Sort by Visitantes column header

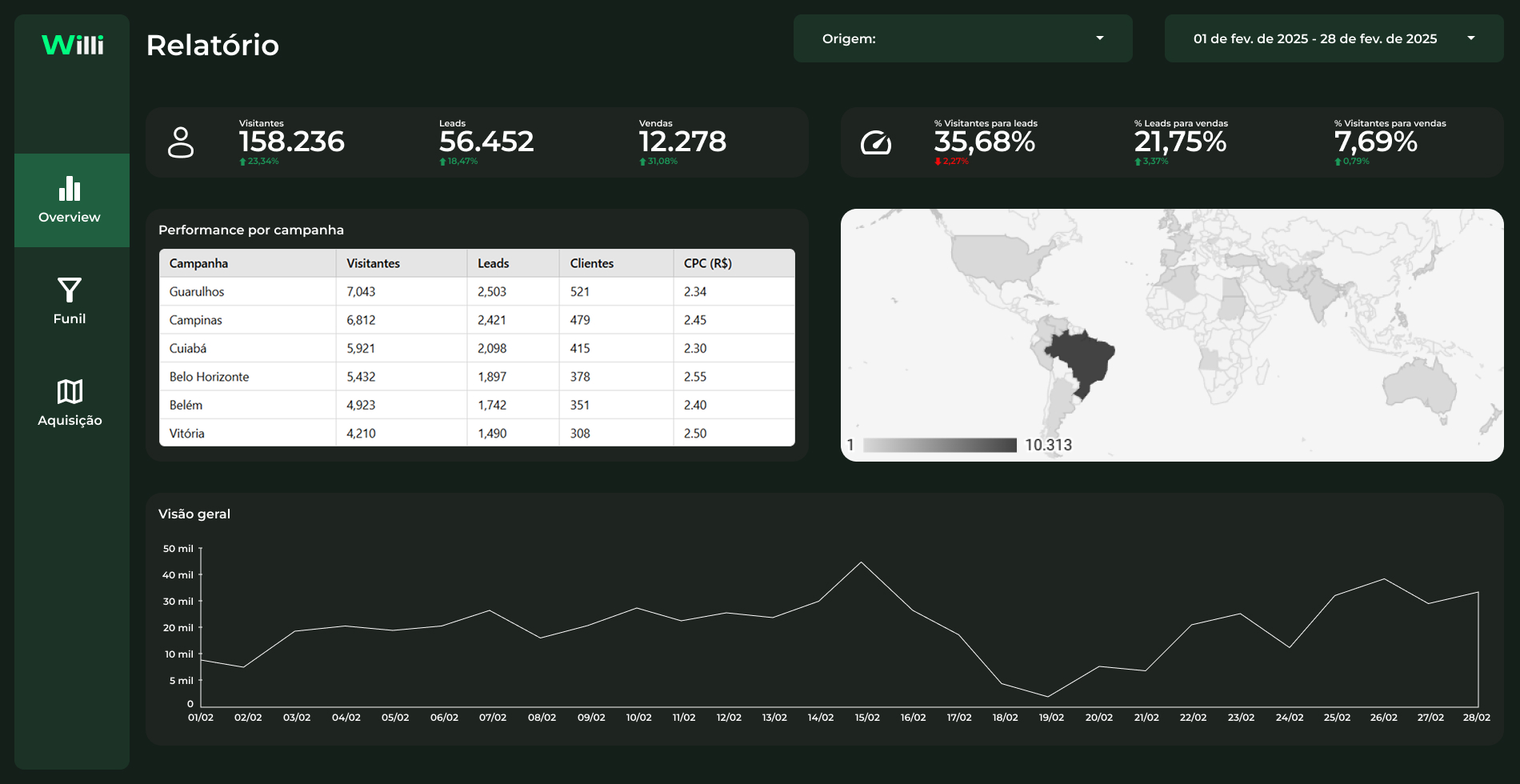401,263
